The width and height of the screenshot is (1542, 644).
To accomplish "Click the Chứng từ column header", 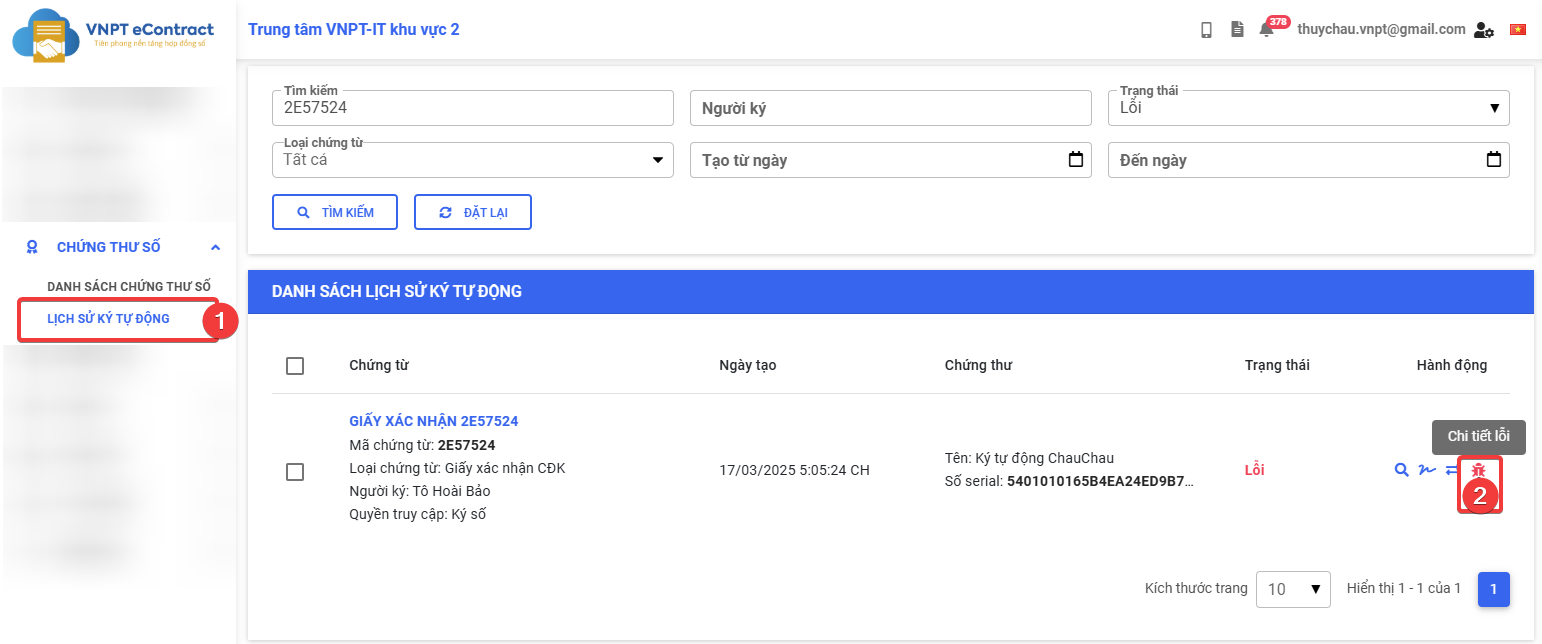I will (379, 365).
